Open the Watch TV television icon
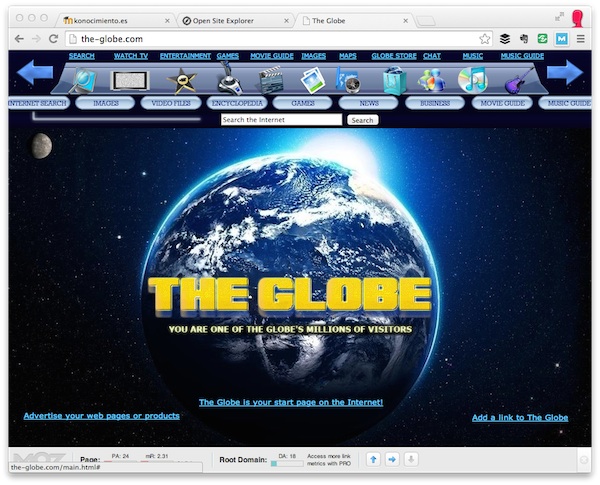 coord(130,81)
